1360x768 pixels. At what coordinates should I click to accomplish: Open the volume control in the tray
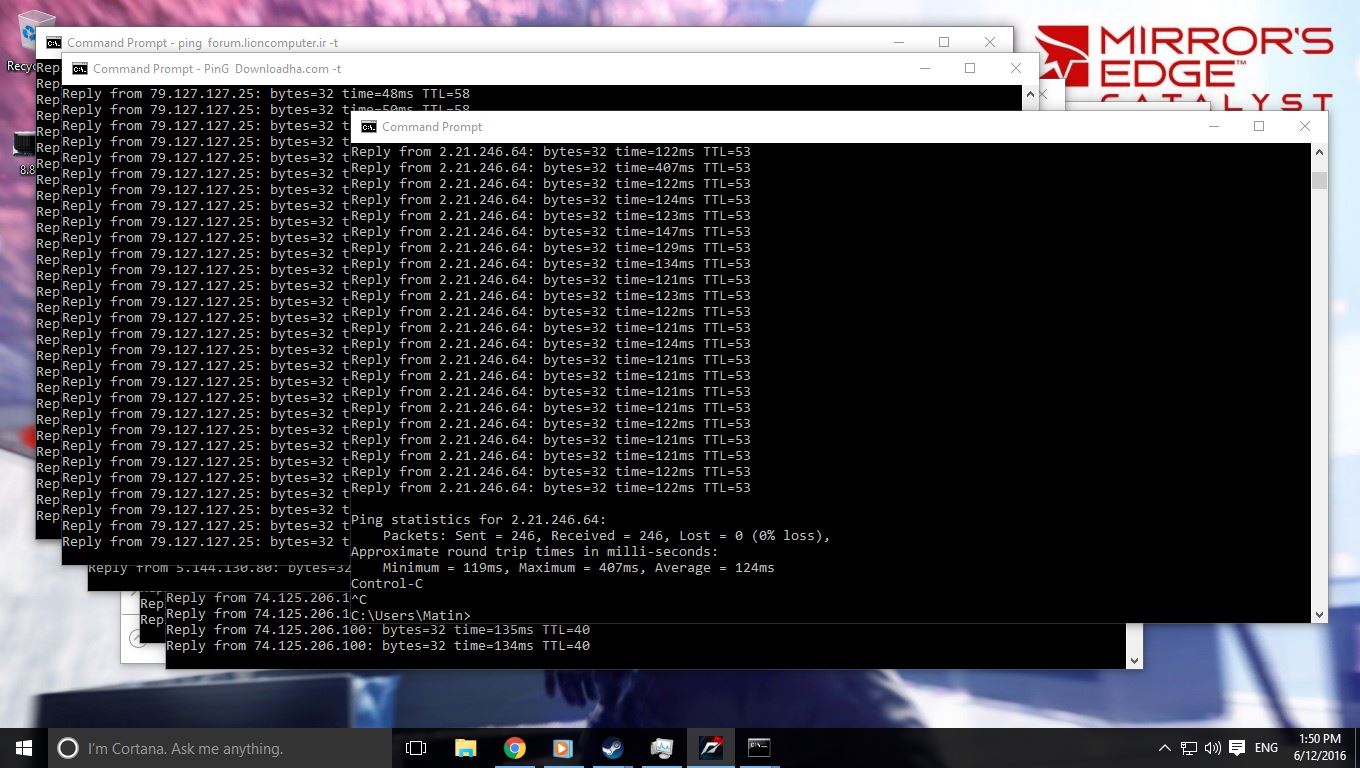(x=1213, y=748)
